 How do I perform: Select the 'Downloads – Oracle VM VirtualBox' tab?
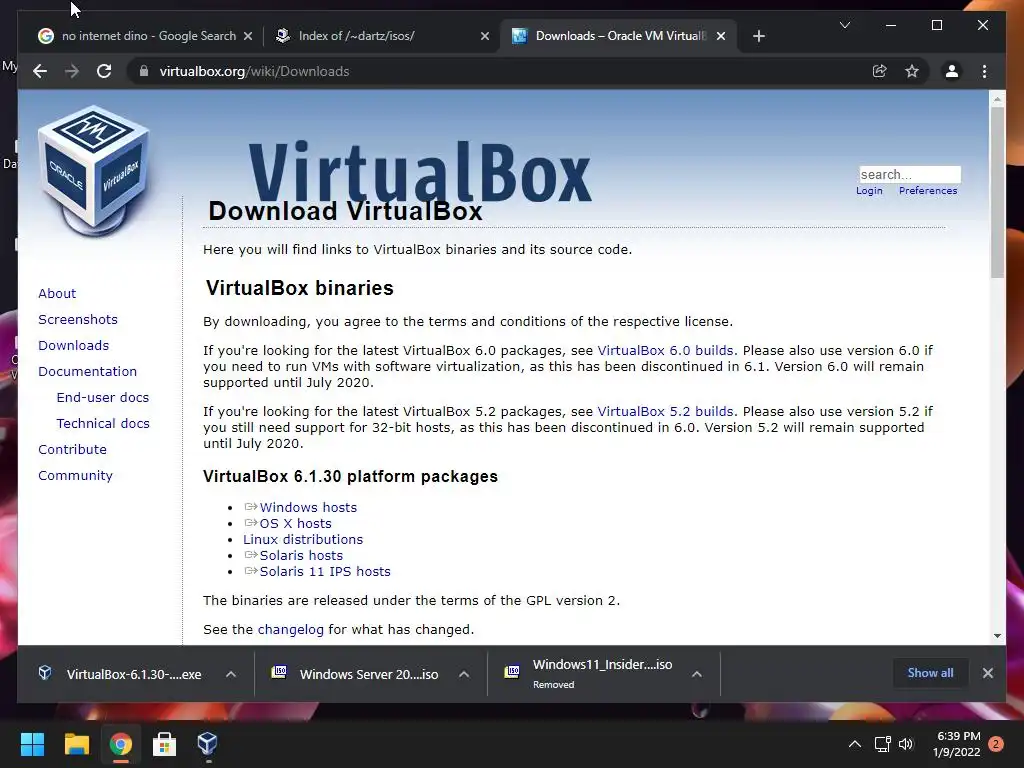point(618,36)
